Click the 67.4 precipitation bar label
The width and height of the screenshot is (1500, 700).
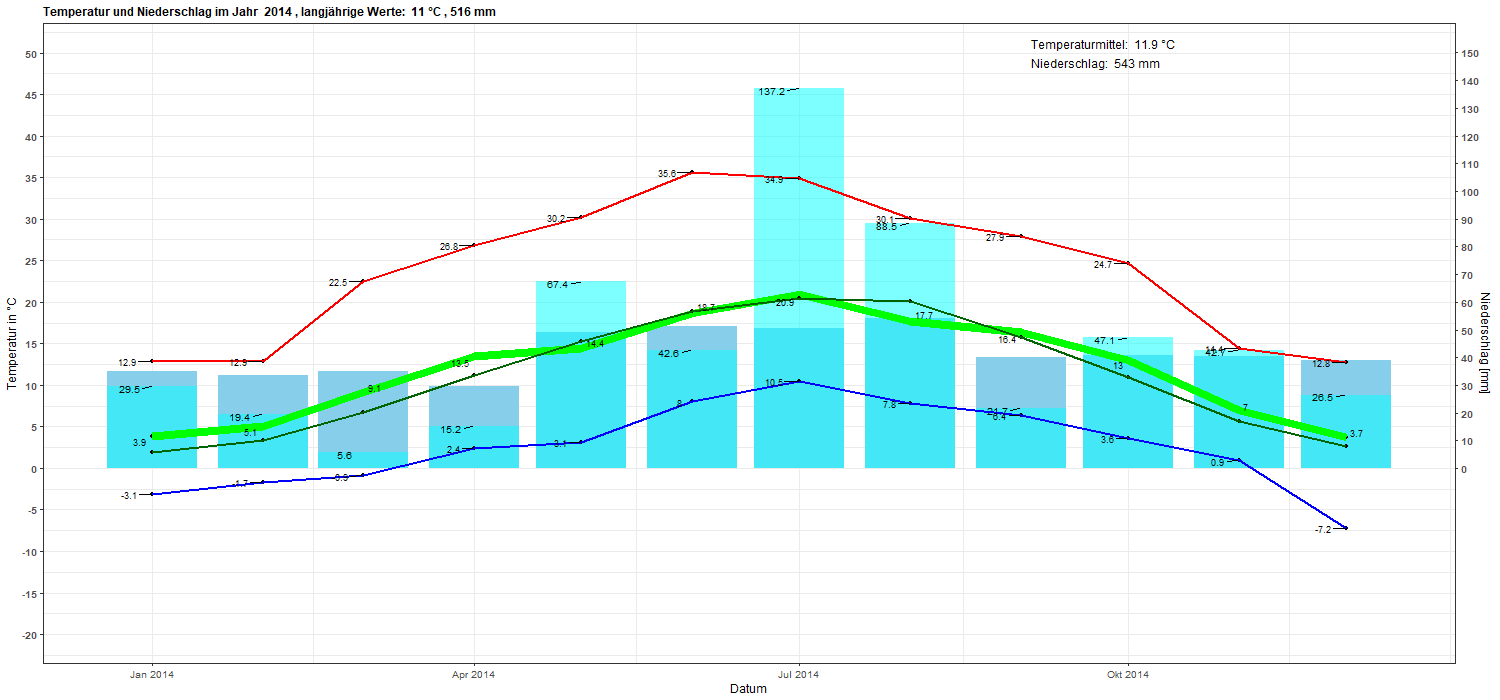[x=557, y=285]
